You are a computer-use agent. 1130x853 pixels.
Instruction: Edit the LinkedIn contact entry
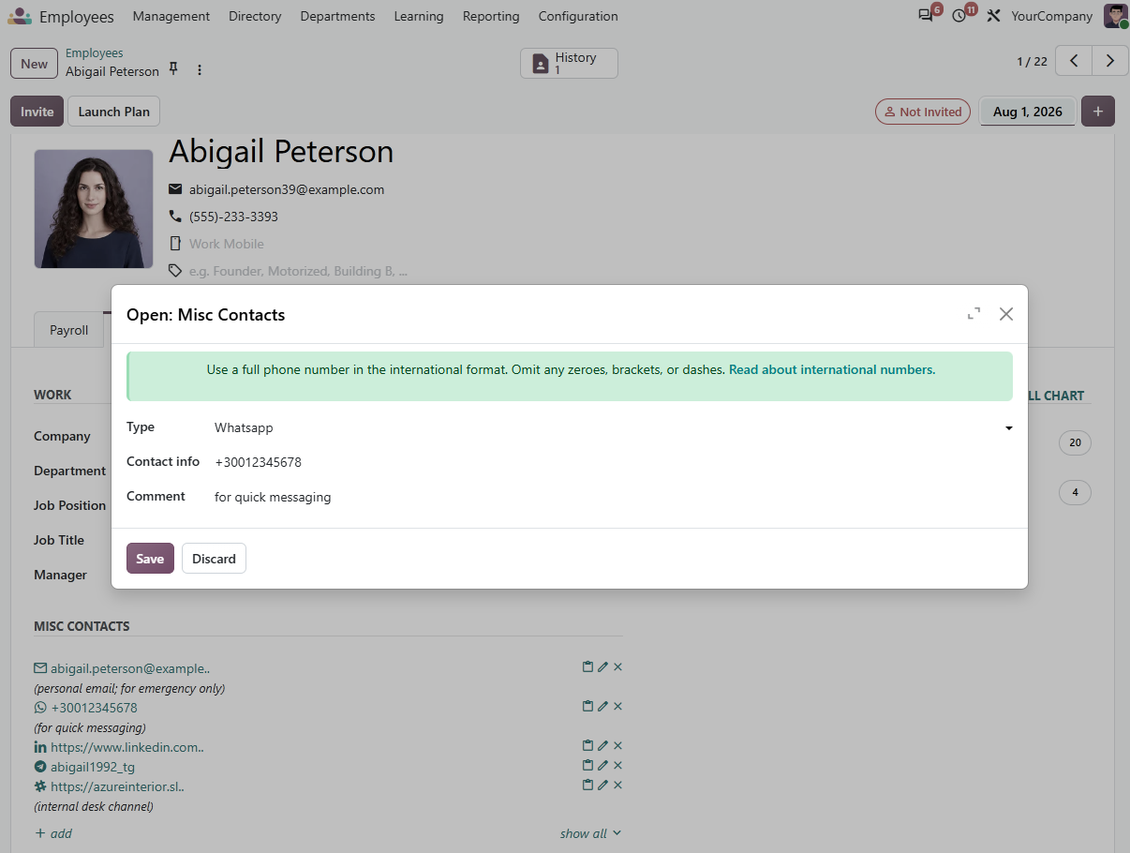coord(602,746)
